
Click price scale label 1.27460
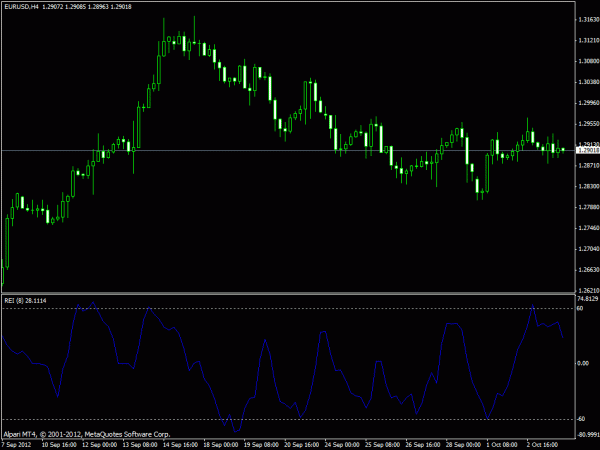589,228
